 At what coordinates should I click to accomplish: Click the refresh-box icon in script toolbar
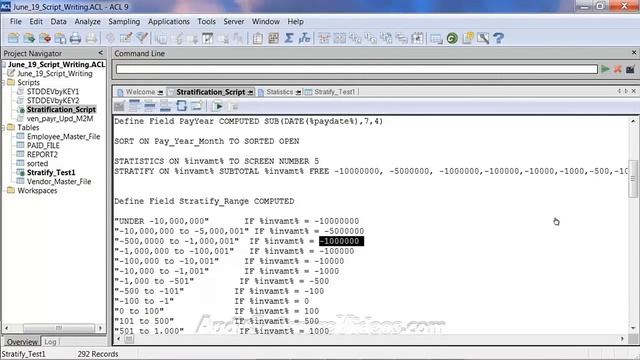[x=181, y=107]
